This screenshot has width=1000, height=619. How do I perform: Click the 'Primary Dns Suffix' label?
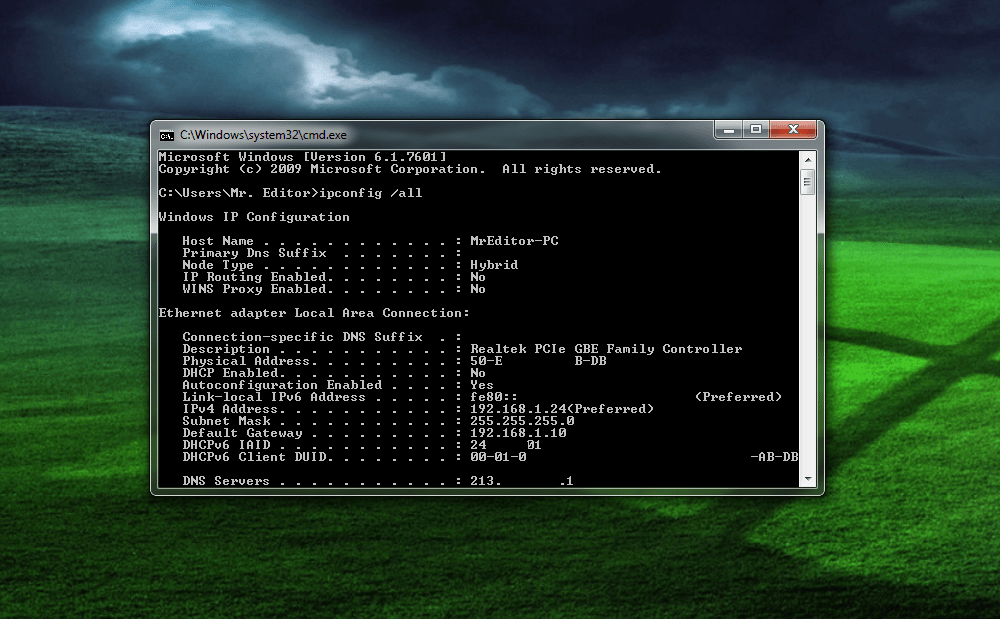coord(254,253)
